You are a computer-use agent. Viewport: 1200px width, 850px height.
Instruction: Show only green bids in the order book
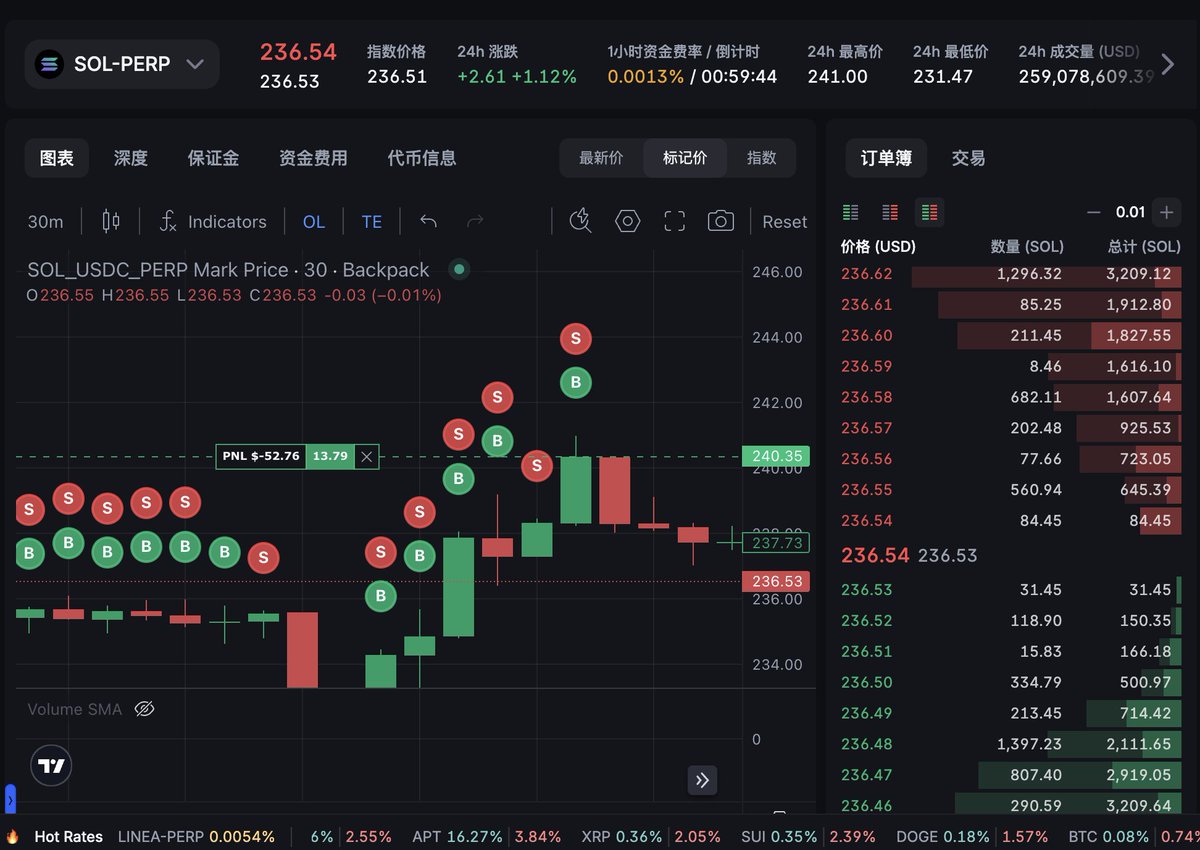(x=851, y=212)
